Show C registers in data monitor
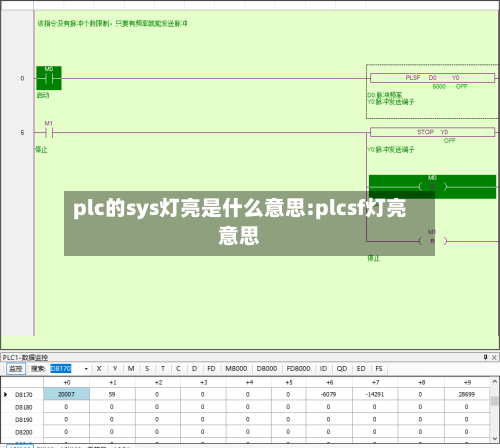Image resolution: width=500 pixels, height=448 pixels. pyautogui.click(x=178, y=369)
